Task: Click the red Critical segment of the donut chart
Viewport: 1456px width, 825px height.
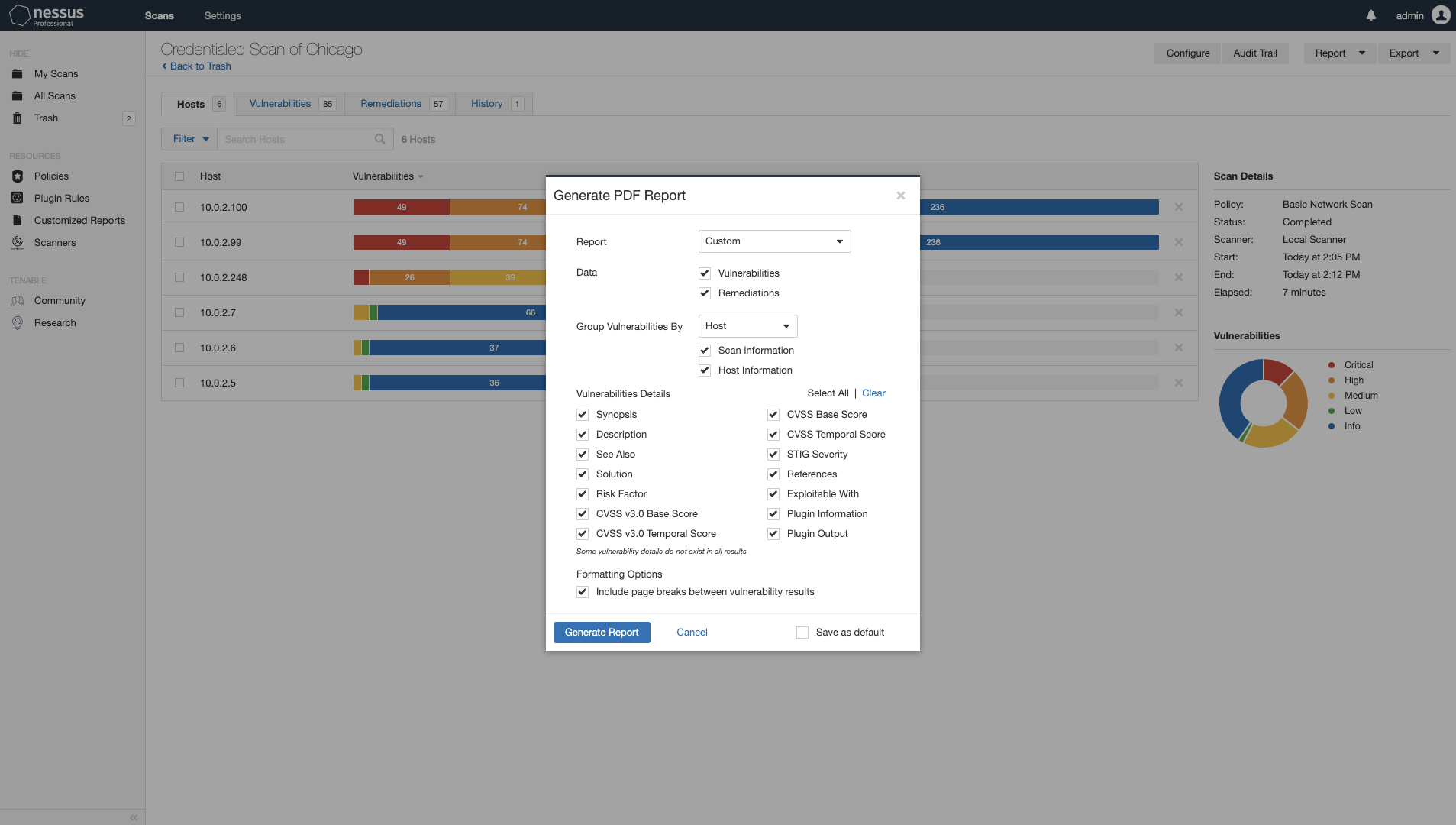Action: (x=1277, y=372)
